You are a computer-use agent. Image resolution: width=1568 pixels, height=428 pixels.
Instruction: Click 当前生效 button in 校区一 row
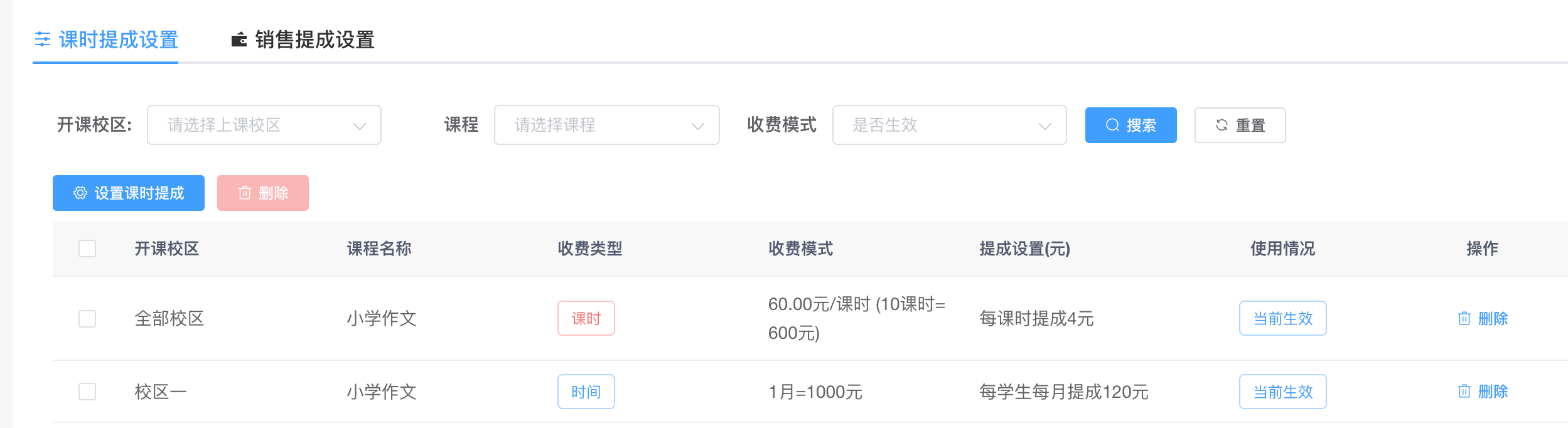[x=1283, y=392]
